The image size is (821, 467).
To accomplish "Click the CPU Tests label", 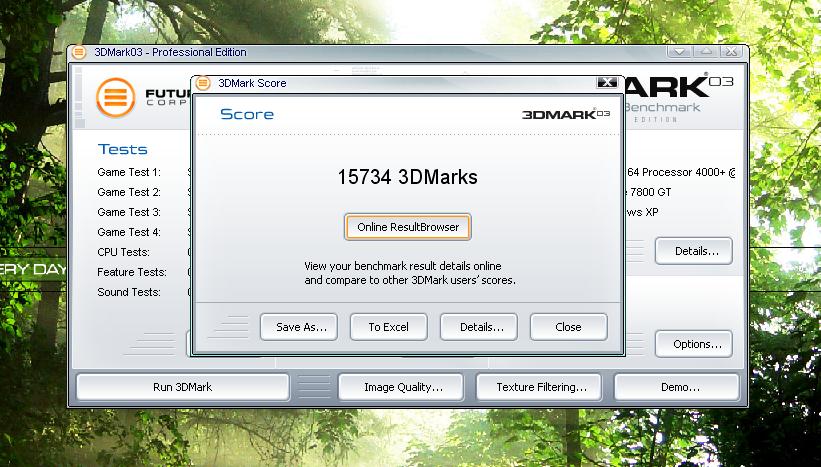I will [x=124, y=252].
